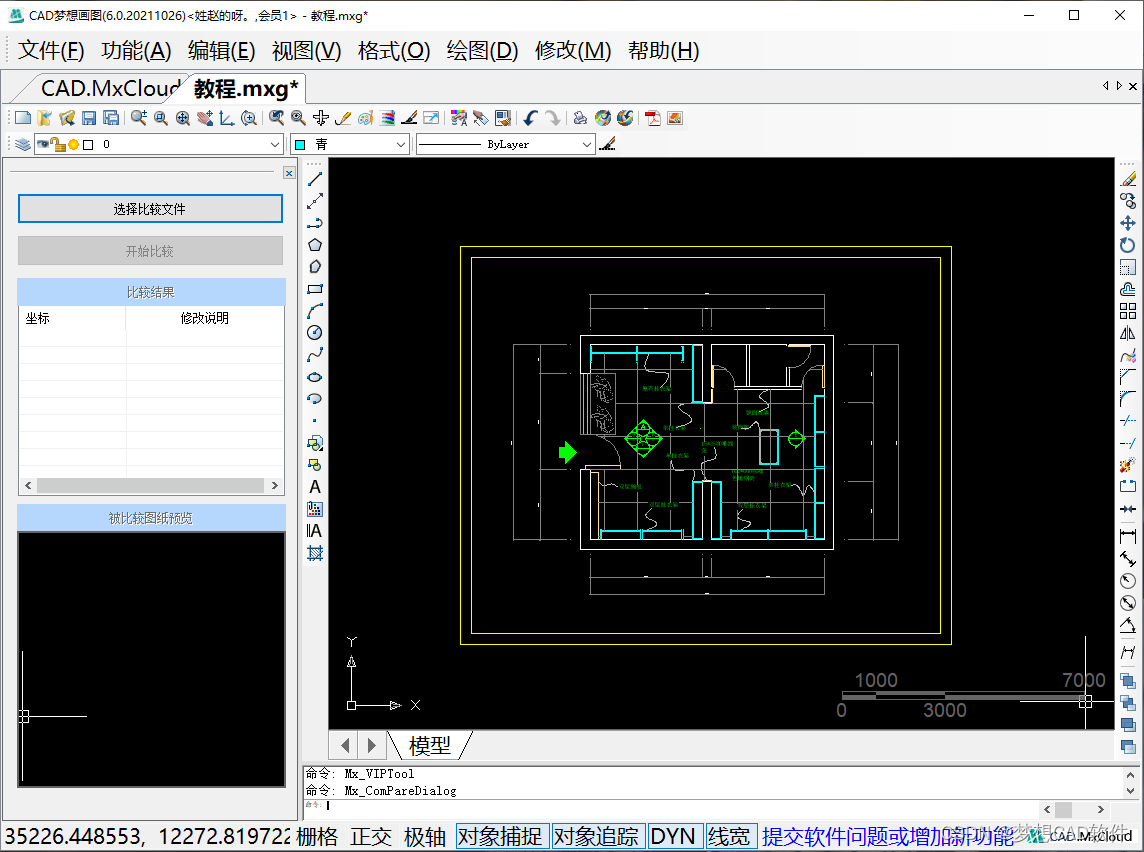This screenshot has width=1144, height=852.
Task: Select the Erase tool on right toolbar
Action: (1128, 179)
